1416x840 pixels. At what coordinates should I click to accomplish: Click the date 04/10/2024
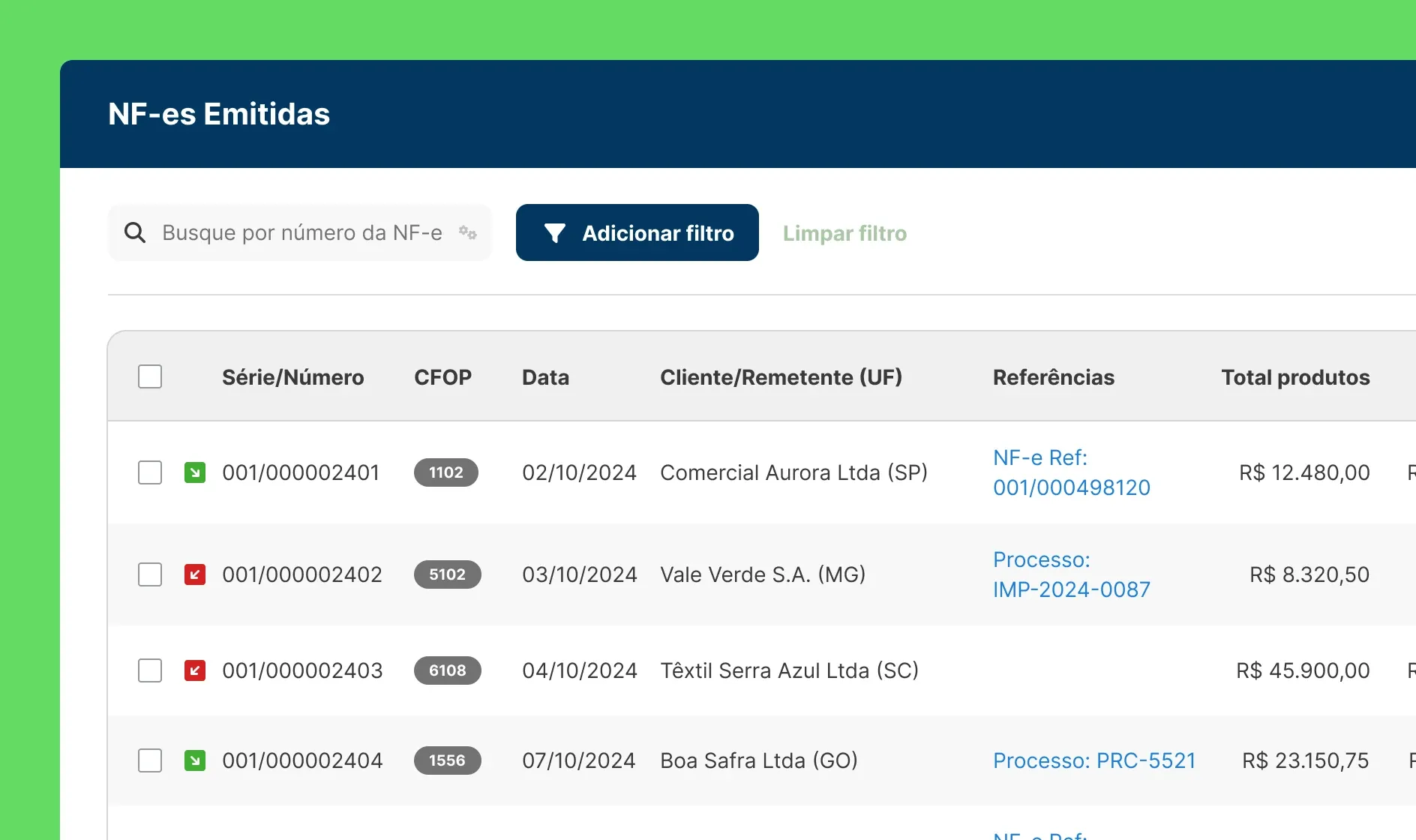pos(580,670)
